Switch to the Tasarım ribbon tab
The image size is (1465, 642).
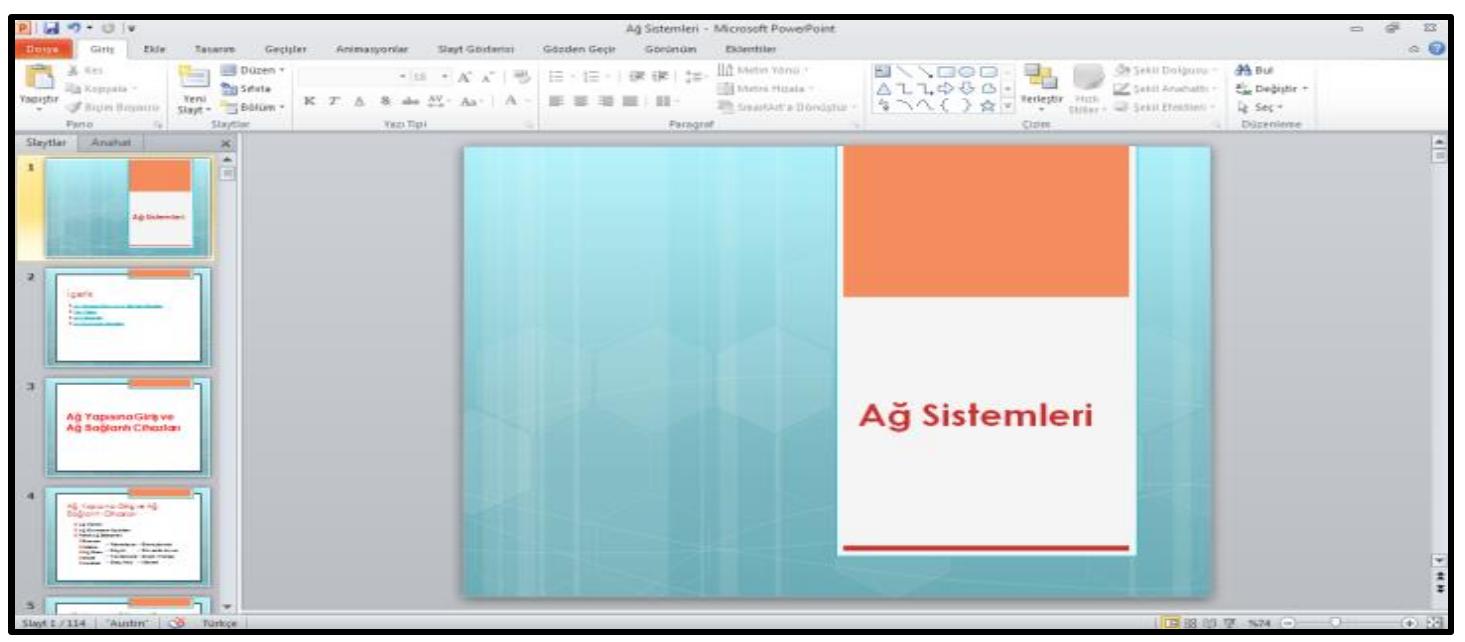click(213, 51)
